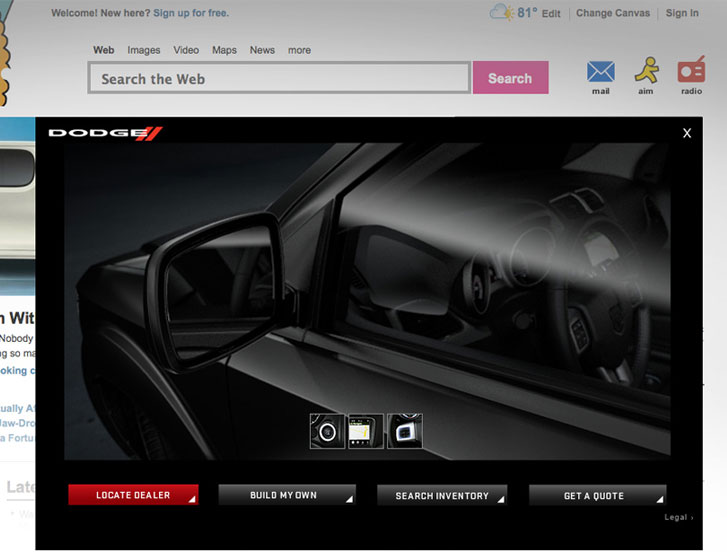The image size is (727, 552).
Task: Open the Change Canvas option
Action: pyautogui.click(x=613, y=13)
